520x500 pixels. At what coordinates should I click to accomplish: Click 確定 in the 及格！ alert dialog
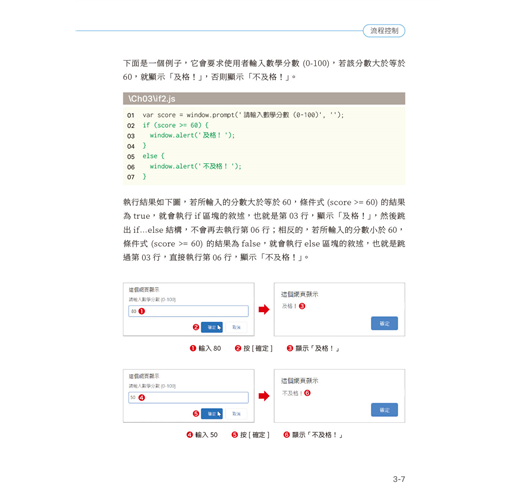coord(384,323)
